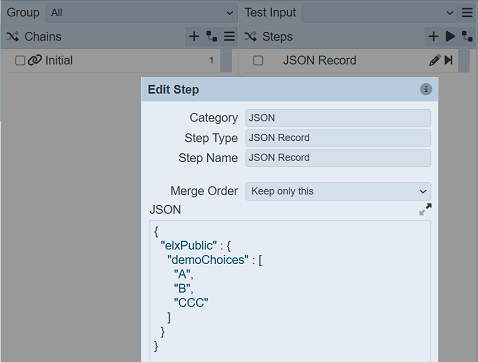Open the Steps hierarchy diagram icon
Image resolution: width=478 pixels, height=362 pixels.
pyautogui.click(x=467, y=36)
